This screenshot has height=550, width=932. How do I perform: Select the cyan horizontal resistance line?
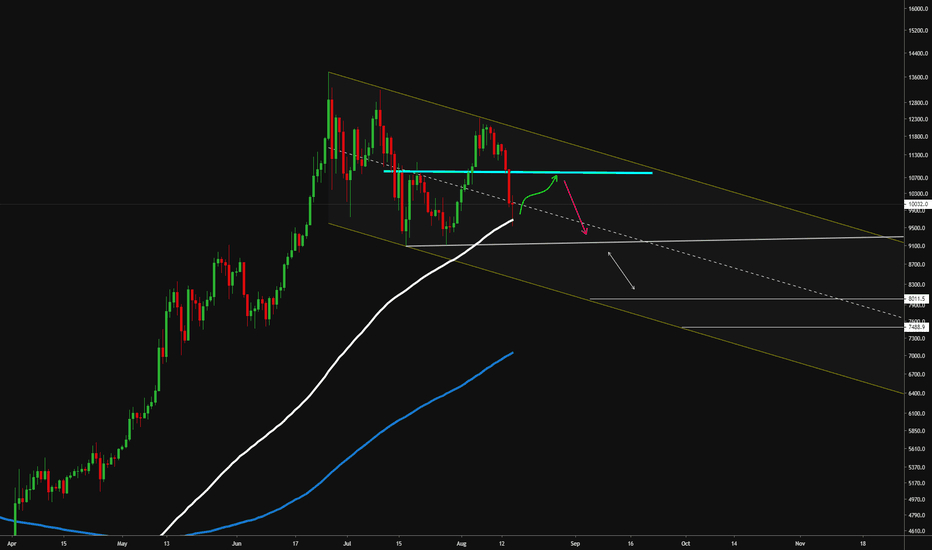tap(518, 172)
